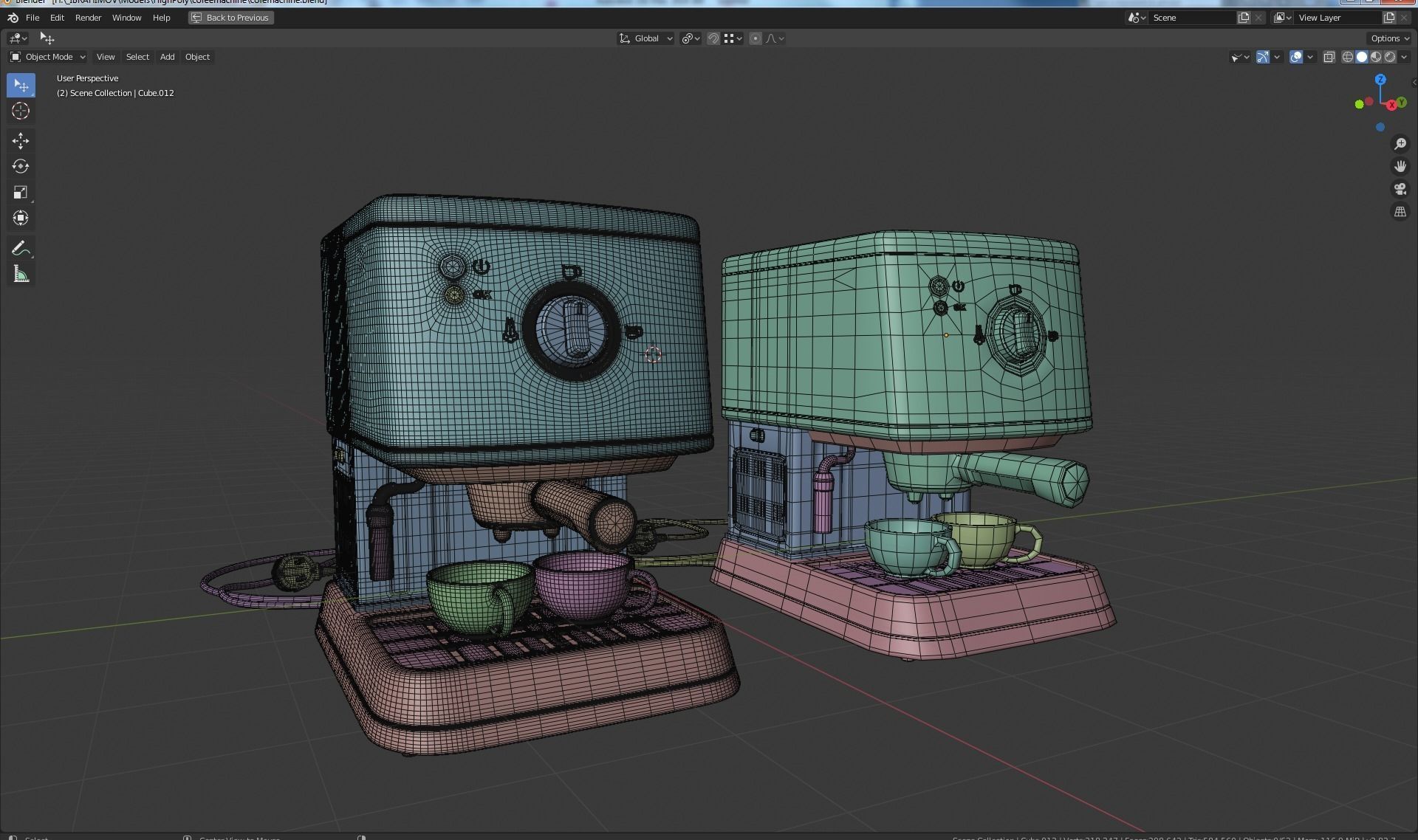The height and width of the screenshot is (840, 1418).
Task: Open the viewport Add menu
Action: [168, 57]
